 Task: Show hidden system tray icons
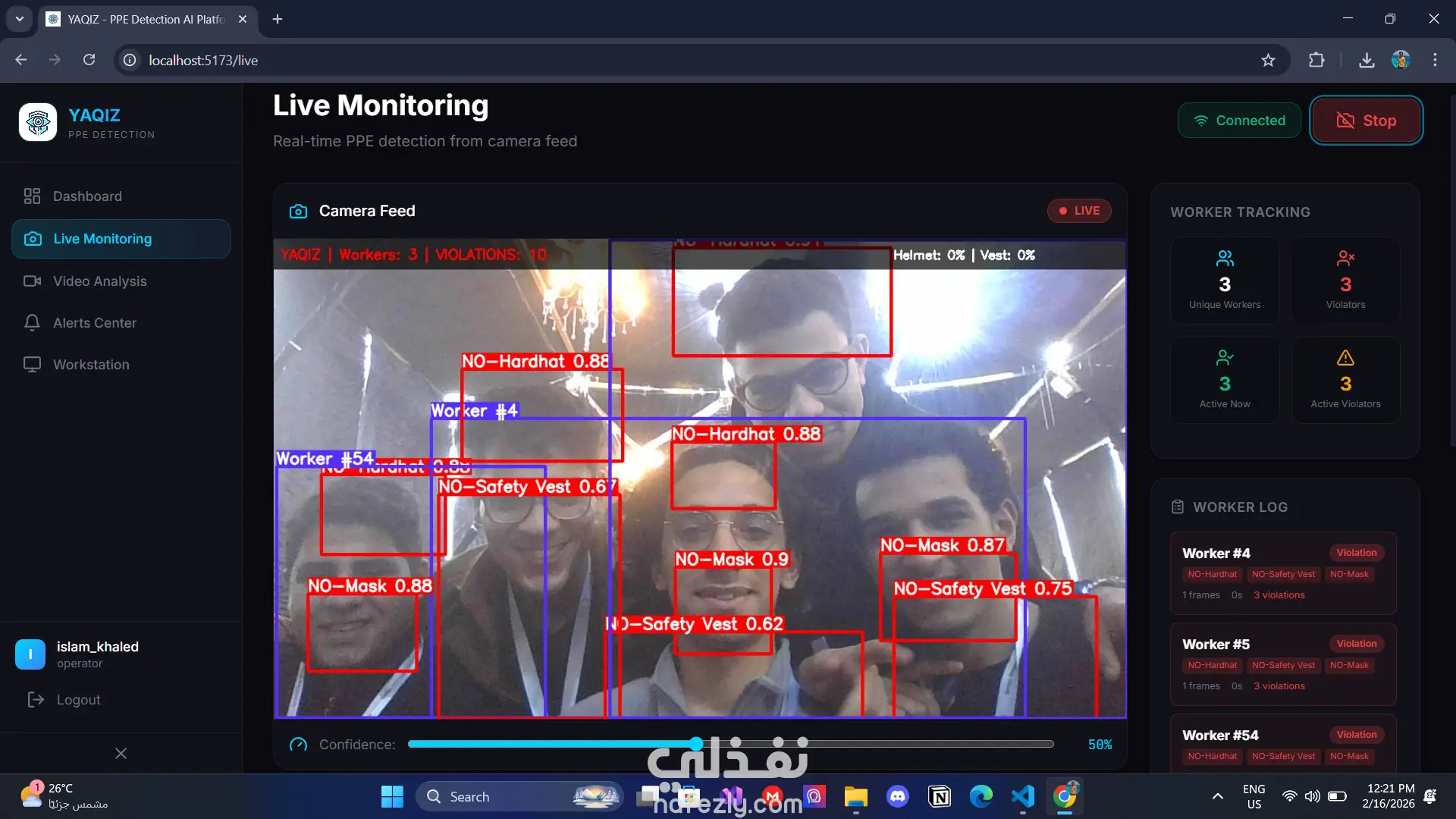click(1217, 796)
